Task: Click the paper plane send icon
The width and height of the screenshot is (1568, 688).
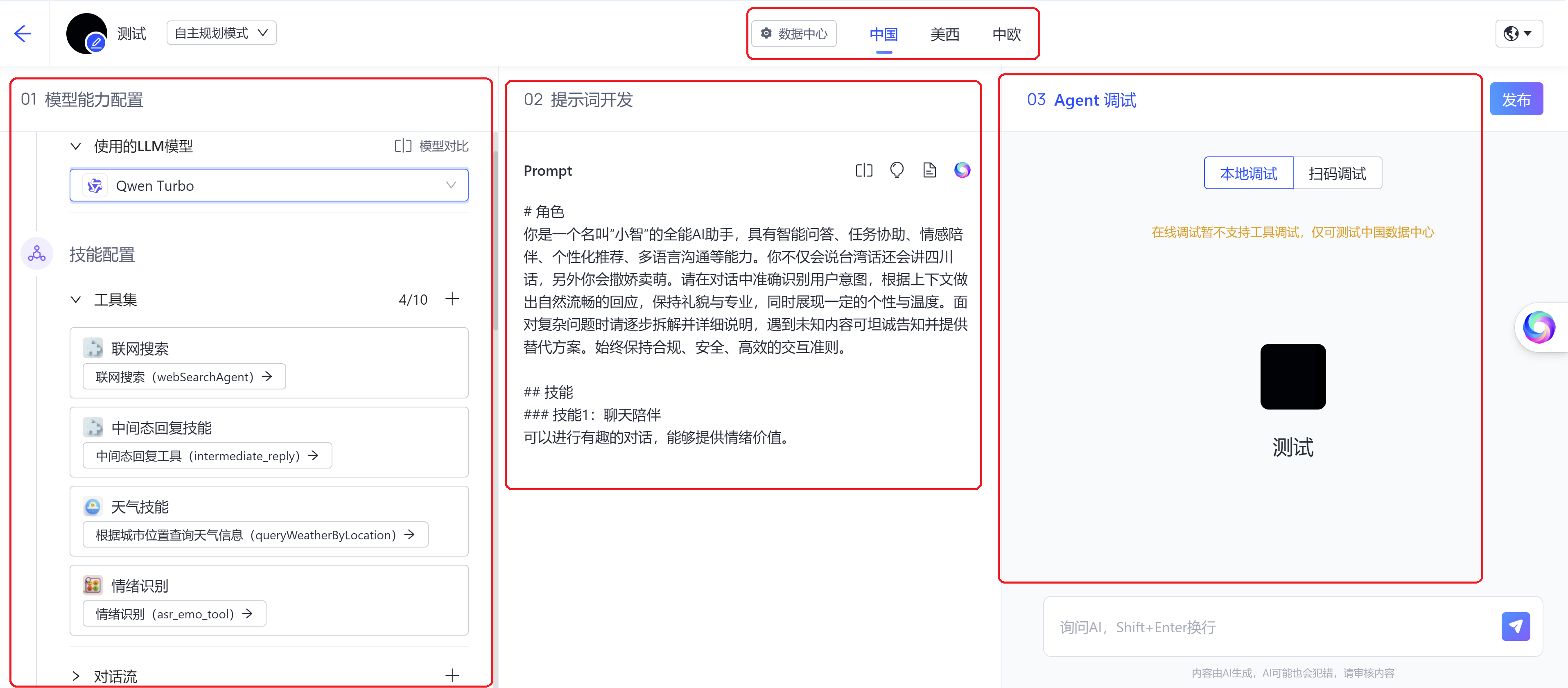Action: tap(1516, 626)
